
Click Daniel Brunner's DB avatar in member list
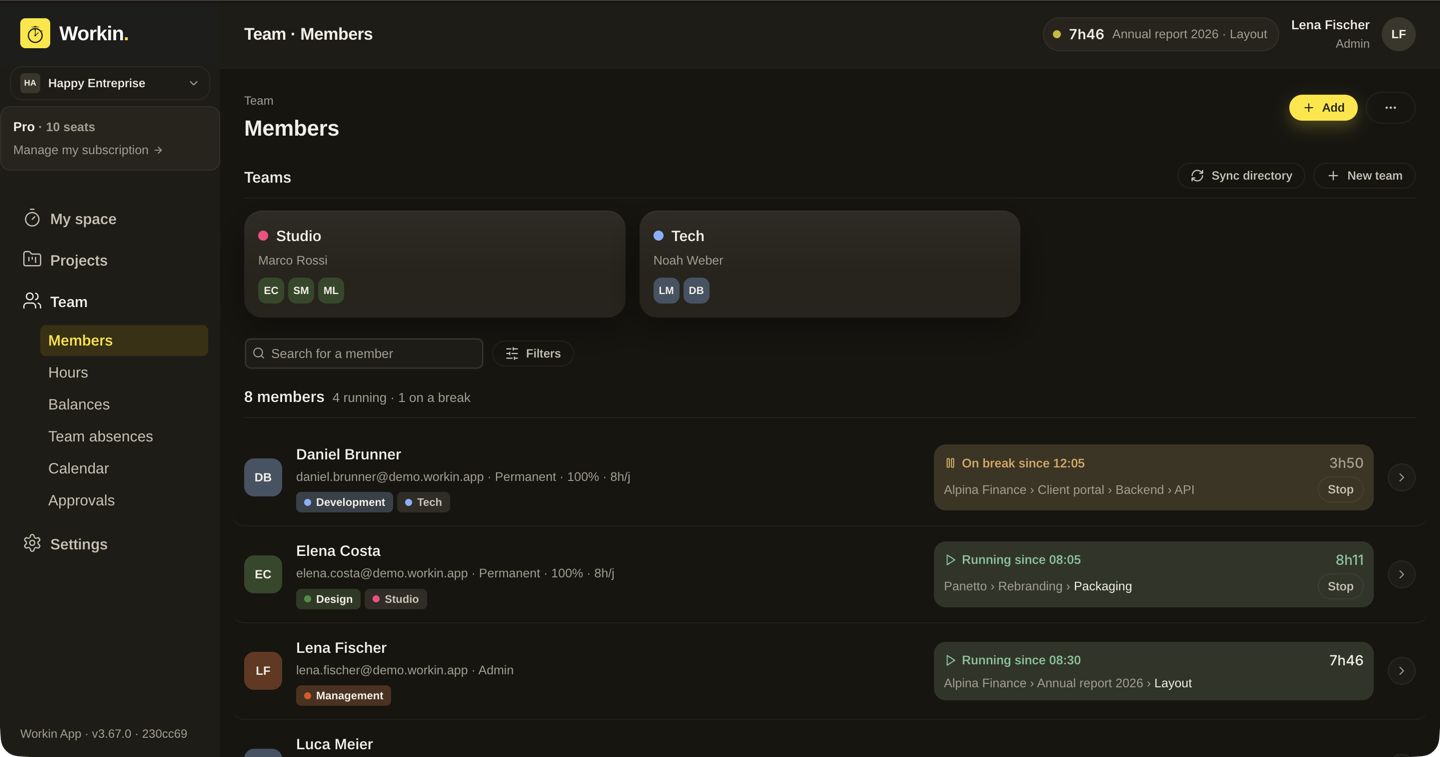point(263,477)
